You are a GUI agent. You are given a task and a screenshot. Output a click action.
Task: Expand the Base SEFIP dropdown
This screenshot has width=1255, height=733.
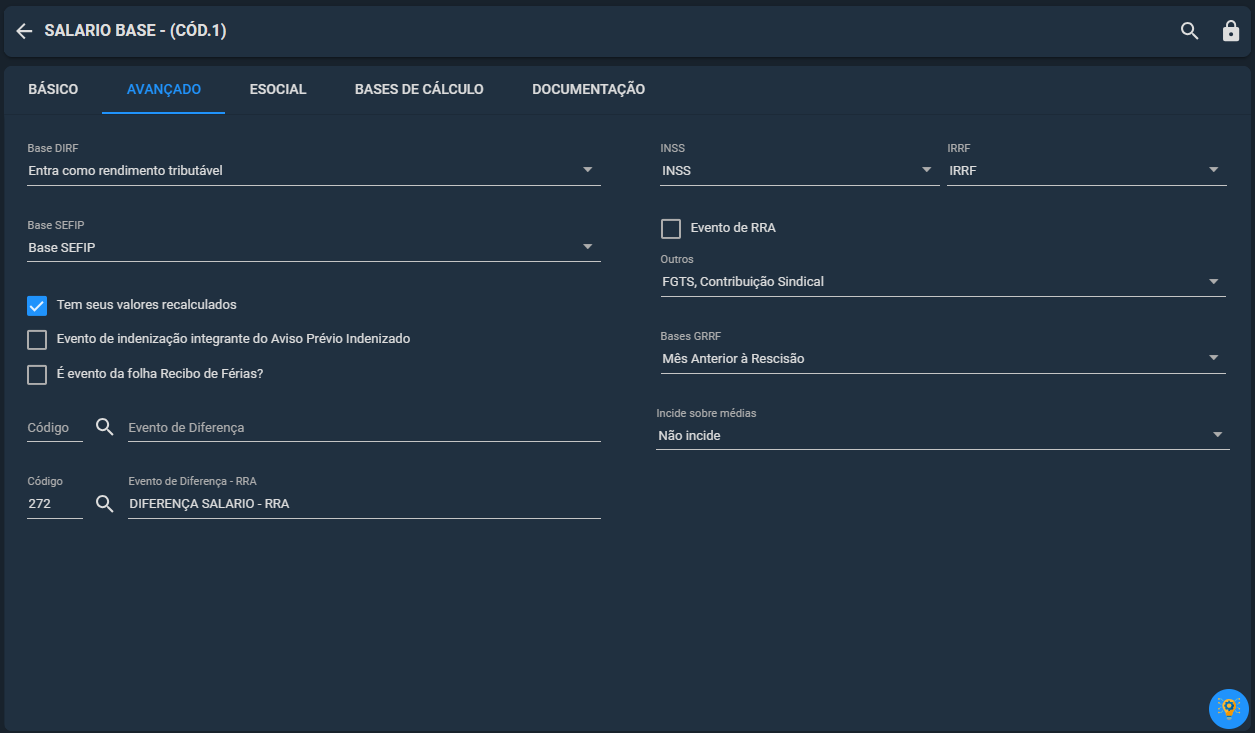[314, 247]
